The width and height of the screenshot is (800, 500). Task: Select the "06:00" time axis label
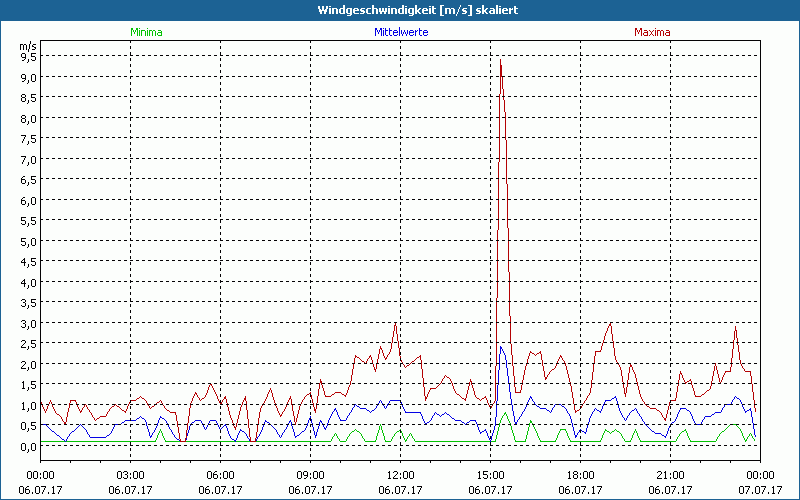(221, 475)
